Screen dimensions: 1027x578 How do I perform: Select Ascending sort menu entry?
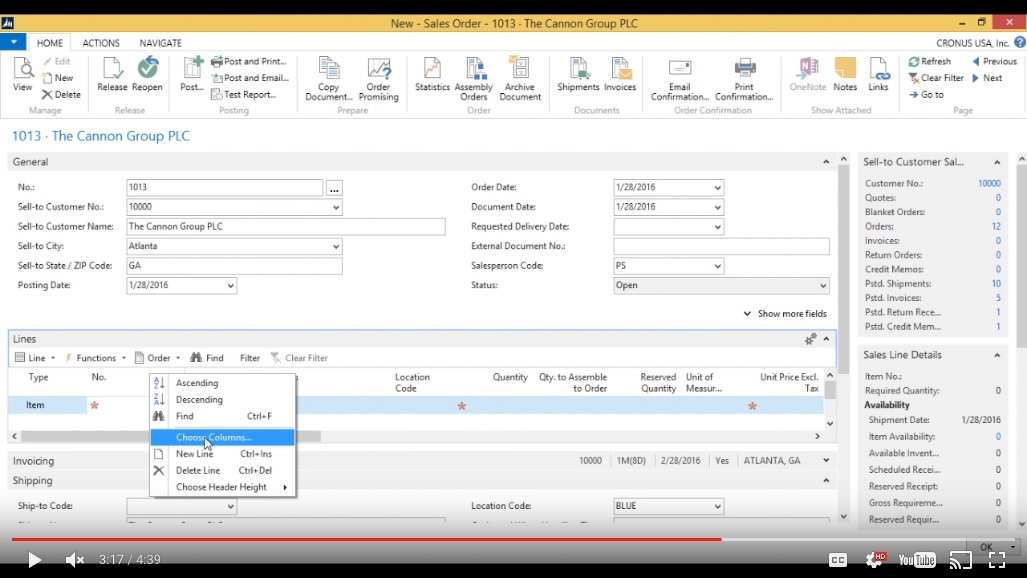click(x=222, y=383)
